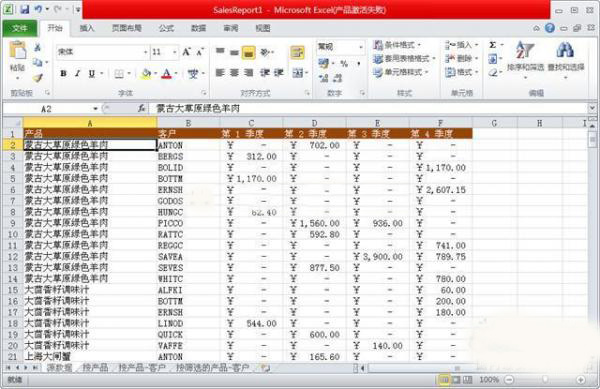Click the Save icon in quick access

[x=25, y=9]
